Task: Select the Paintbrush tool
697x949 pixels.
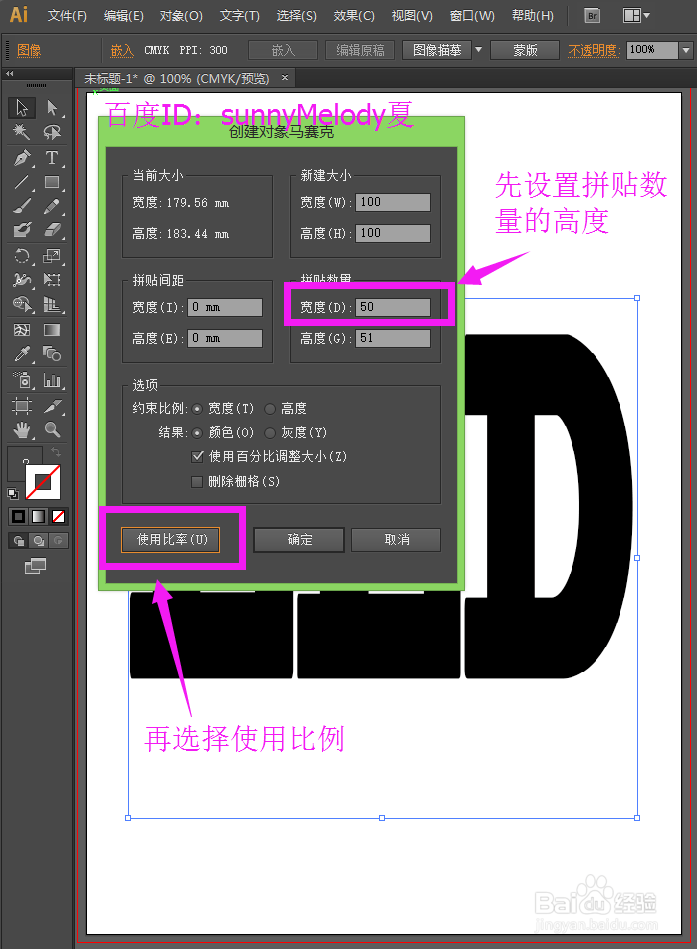Action: tap(22, 206)
